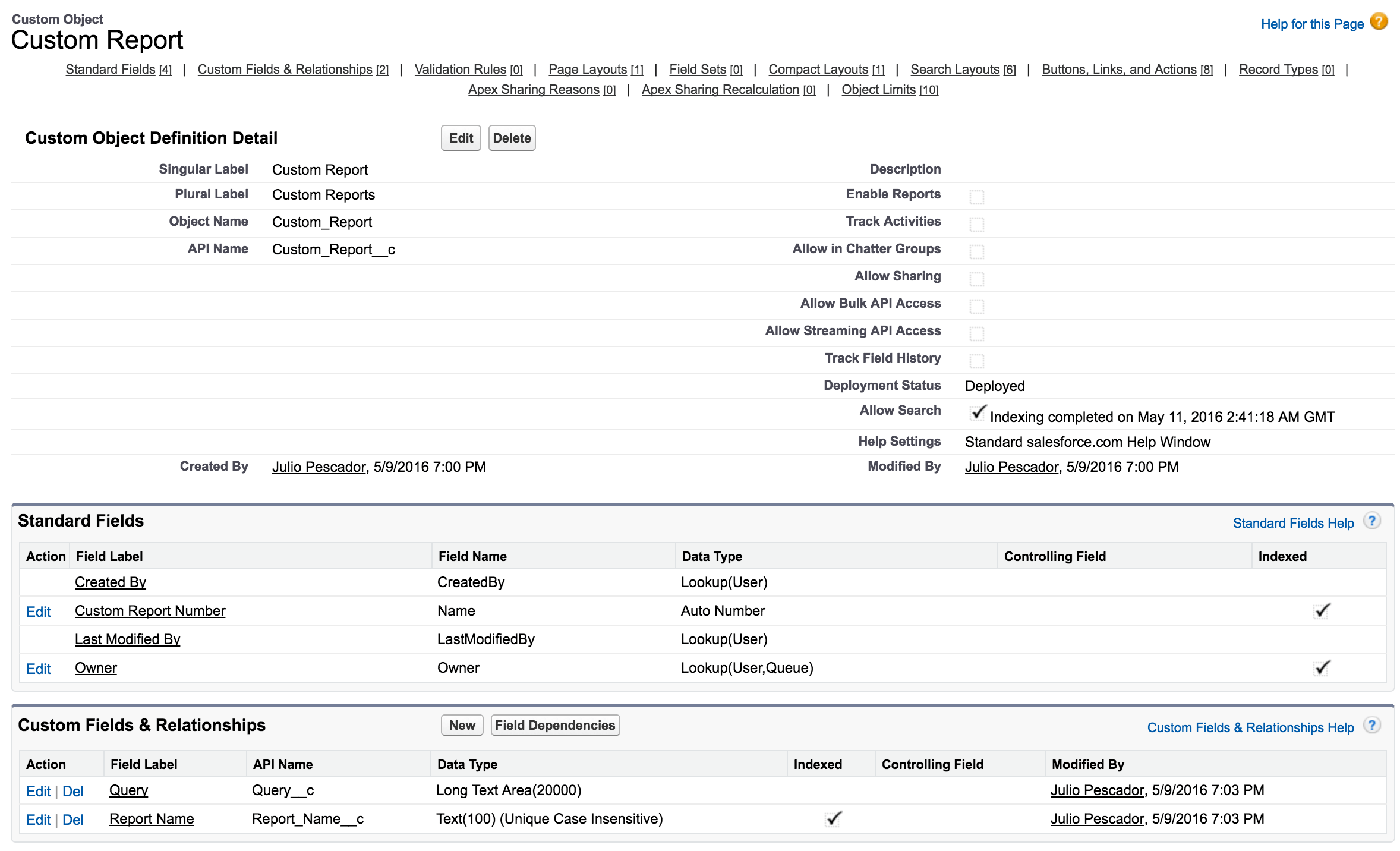The width and height of the screenshot is (1400, 851).
Task: Toggle Allow Sharing checkbox
Action: (976, 276)
